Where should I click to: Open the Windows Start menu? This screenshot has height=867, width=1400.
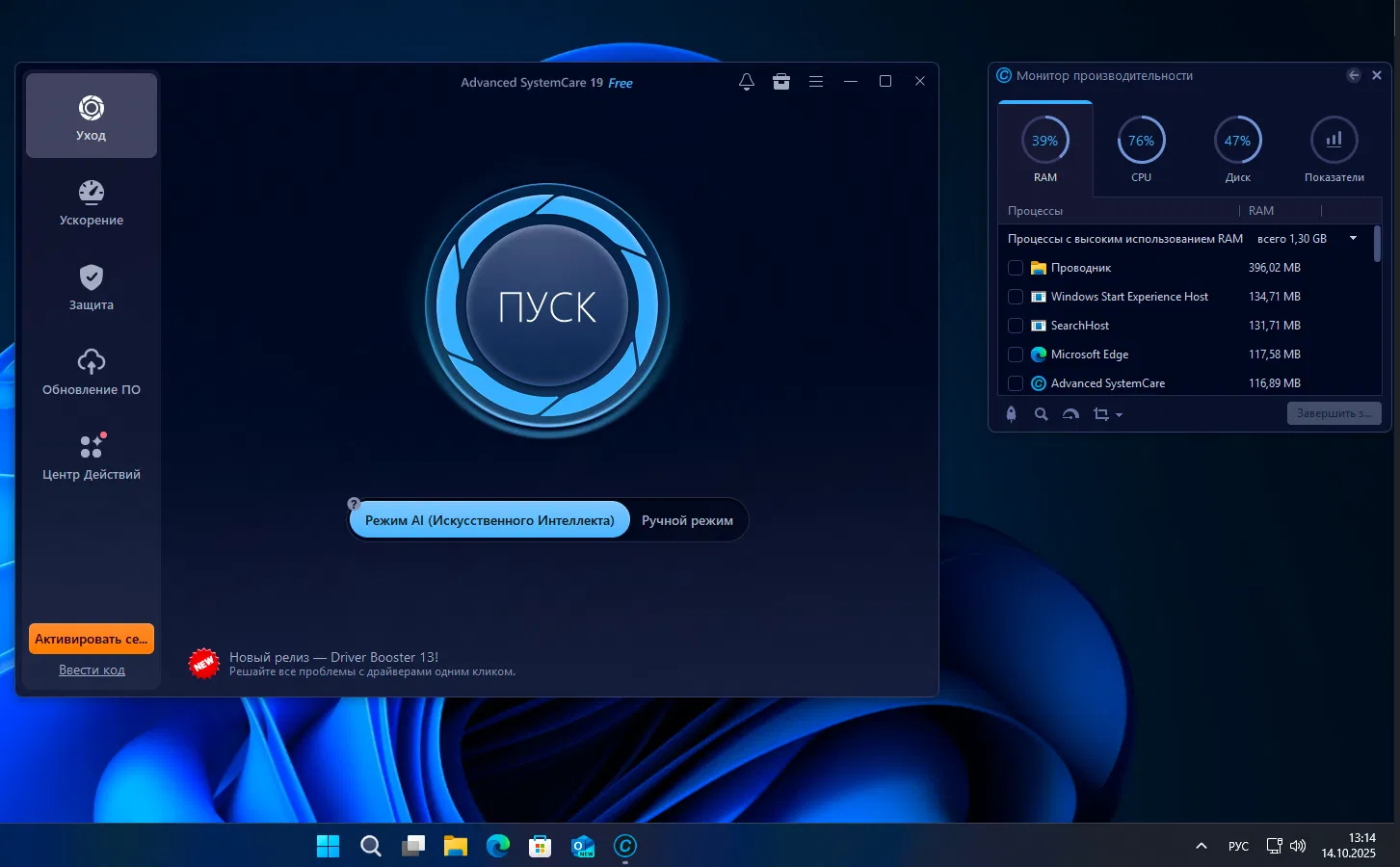pyautogui.click(x=329, y=846)
